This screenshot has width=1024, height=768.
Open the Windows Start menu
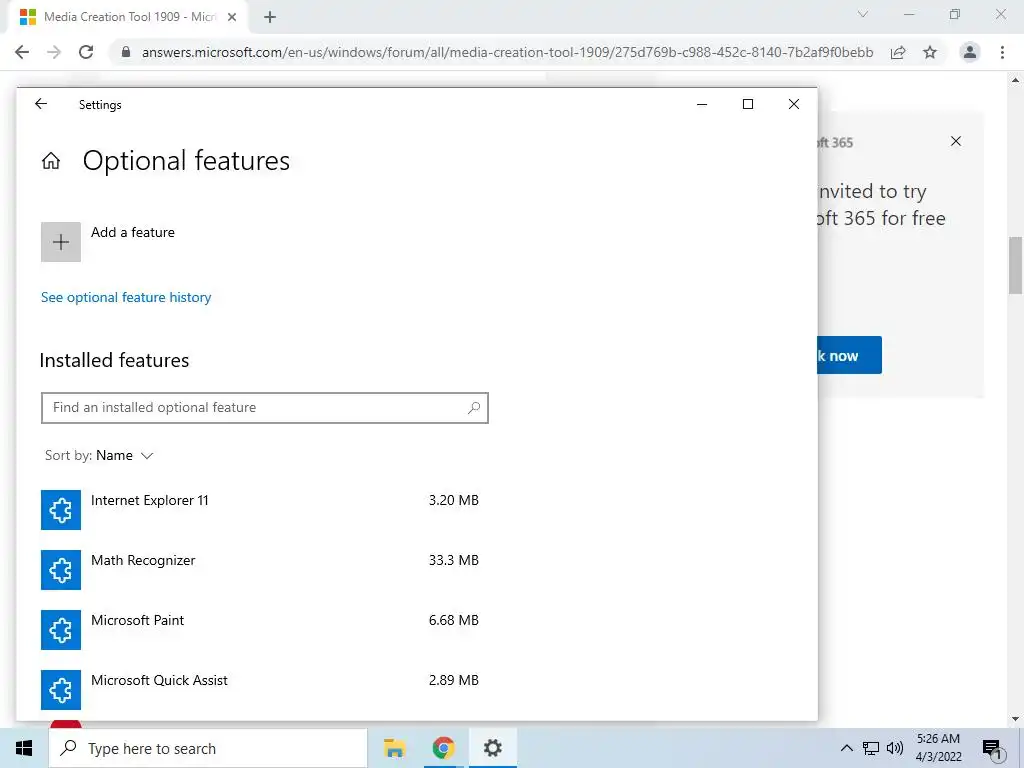tap(24, 748)
